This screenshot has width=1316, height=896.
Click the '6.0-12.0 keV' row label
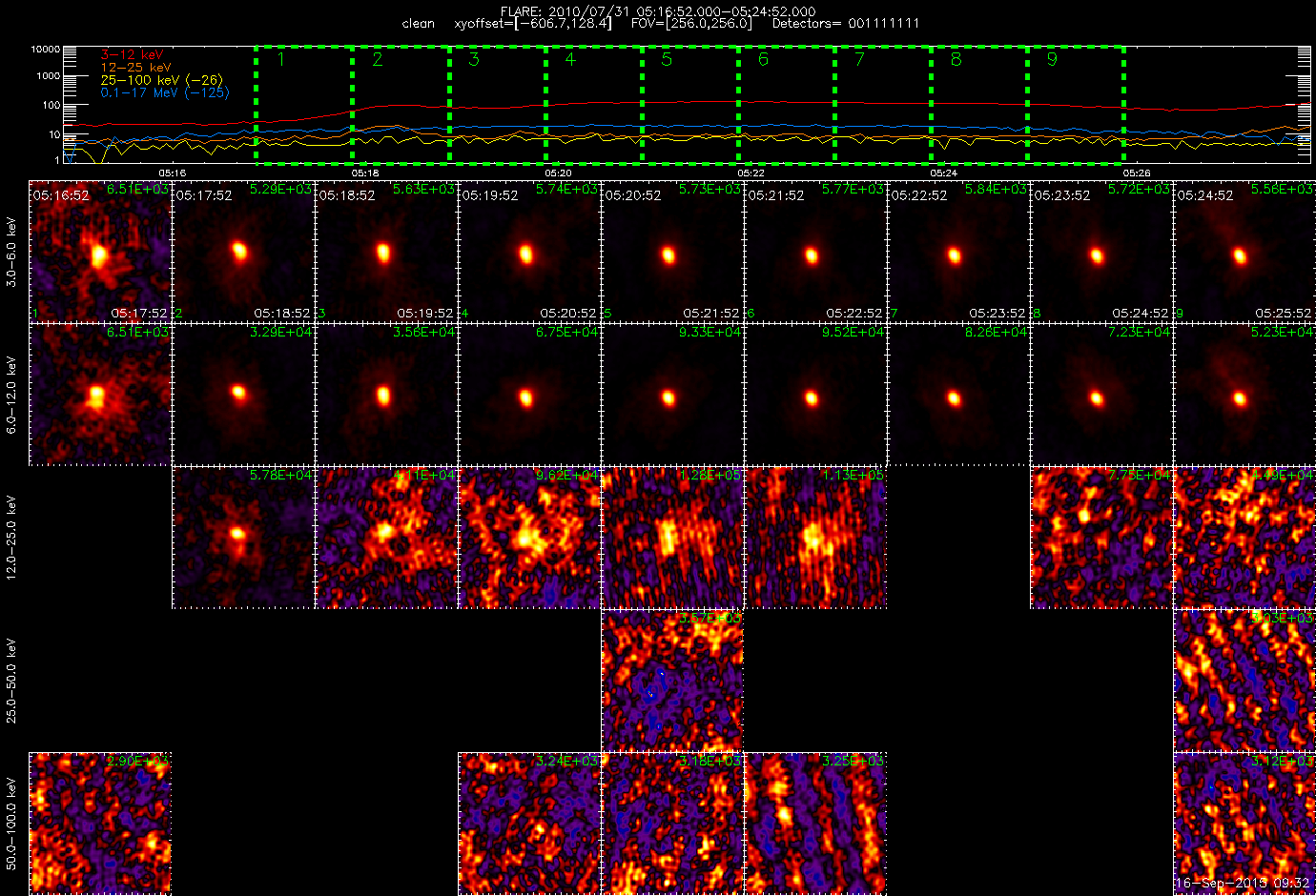tap(11, 395)
